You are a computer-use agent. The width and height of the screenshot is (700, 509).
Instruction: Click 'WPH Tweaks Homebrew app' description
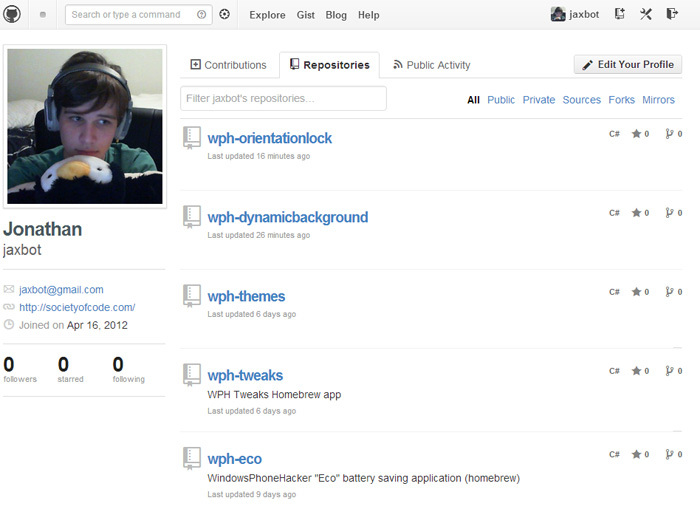point(274,395)
